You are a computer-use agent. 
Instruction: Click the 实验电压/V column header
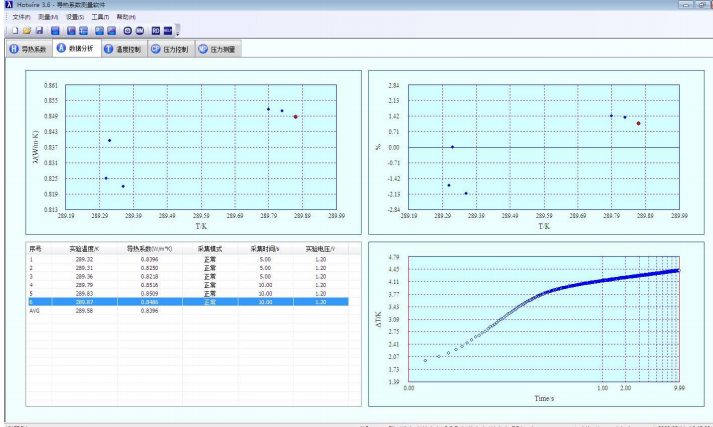[321, 249]
